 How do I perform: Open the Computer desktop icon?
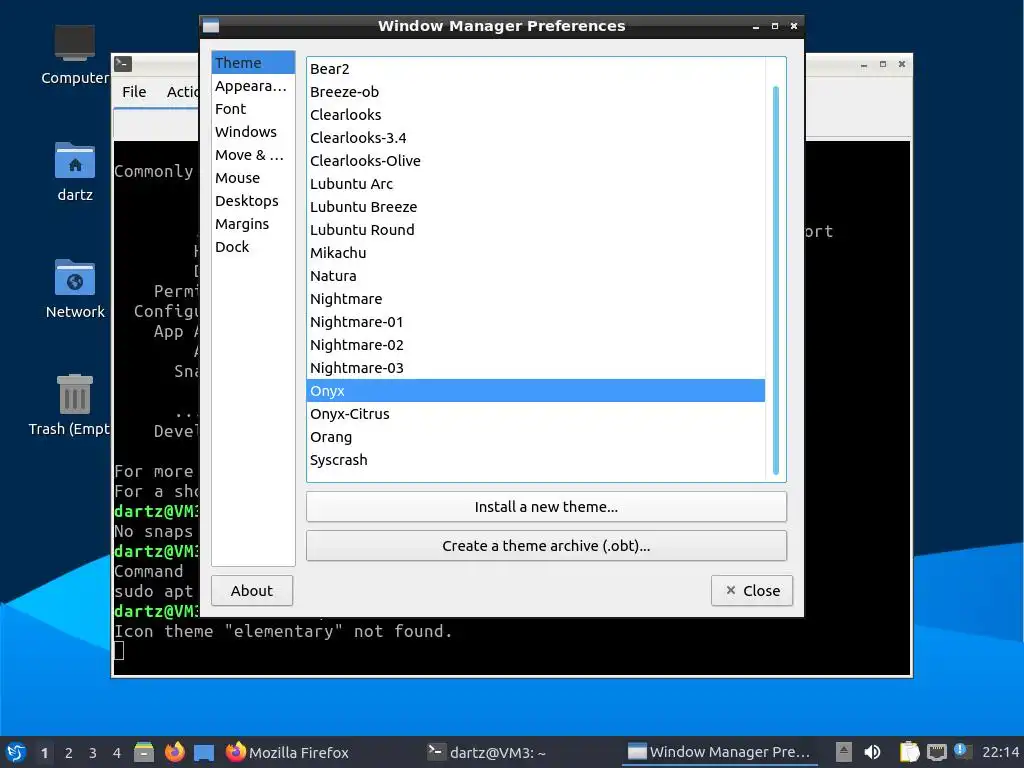point(74,56)
